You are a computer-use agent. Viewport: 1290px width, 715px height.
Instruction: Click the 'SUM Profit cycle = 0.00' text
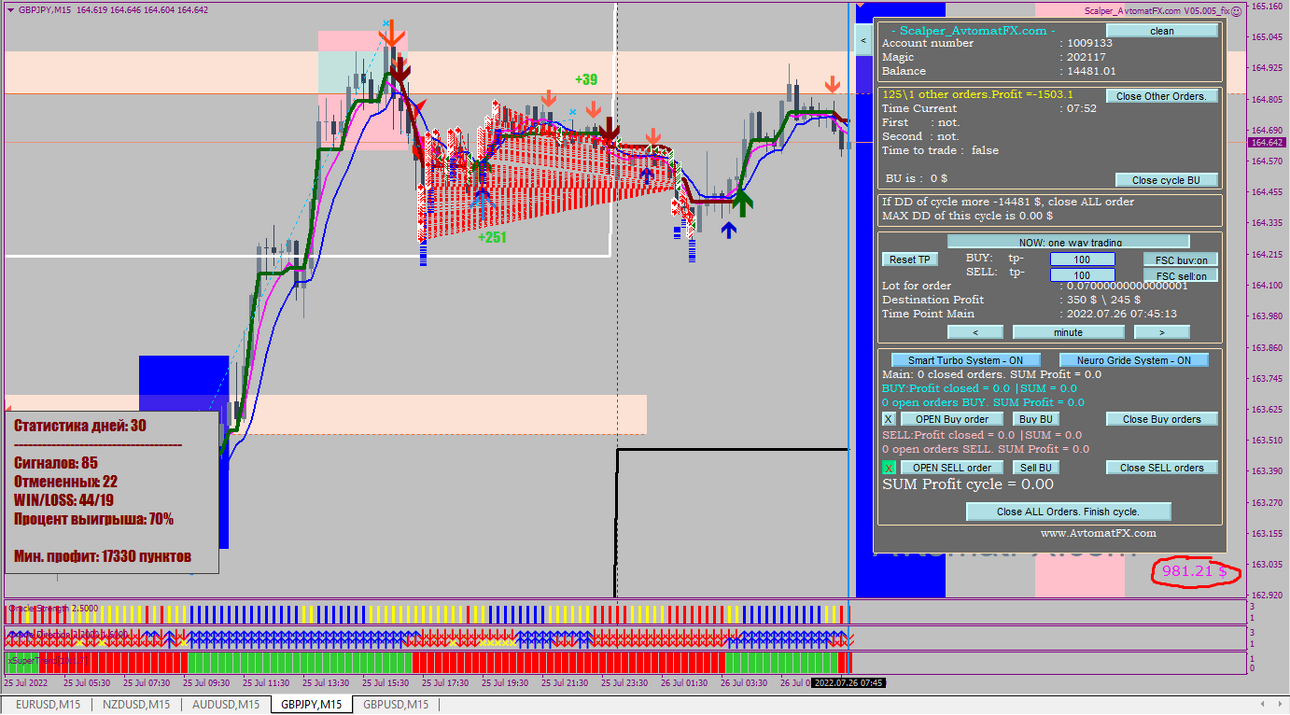point(968,484)
